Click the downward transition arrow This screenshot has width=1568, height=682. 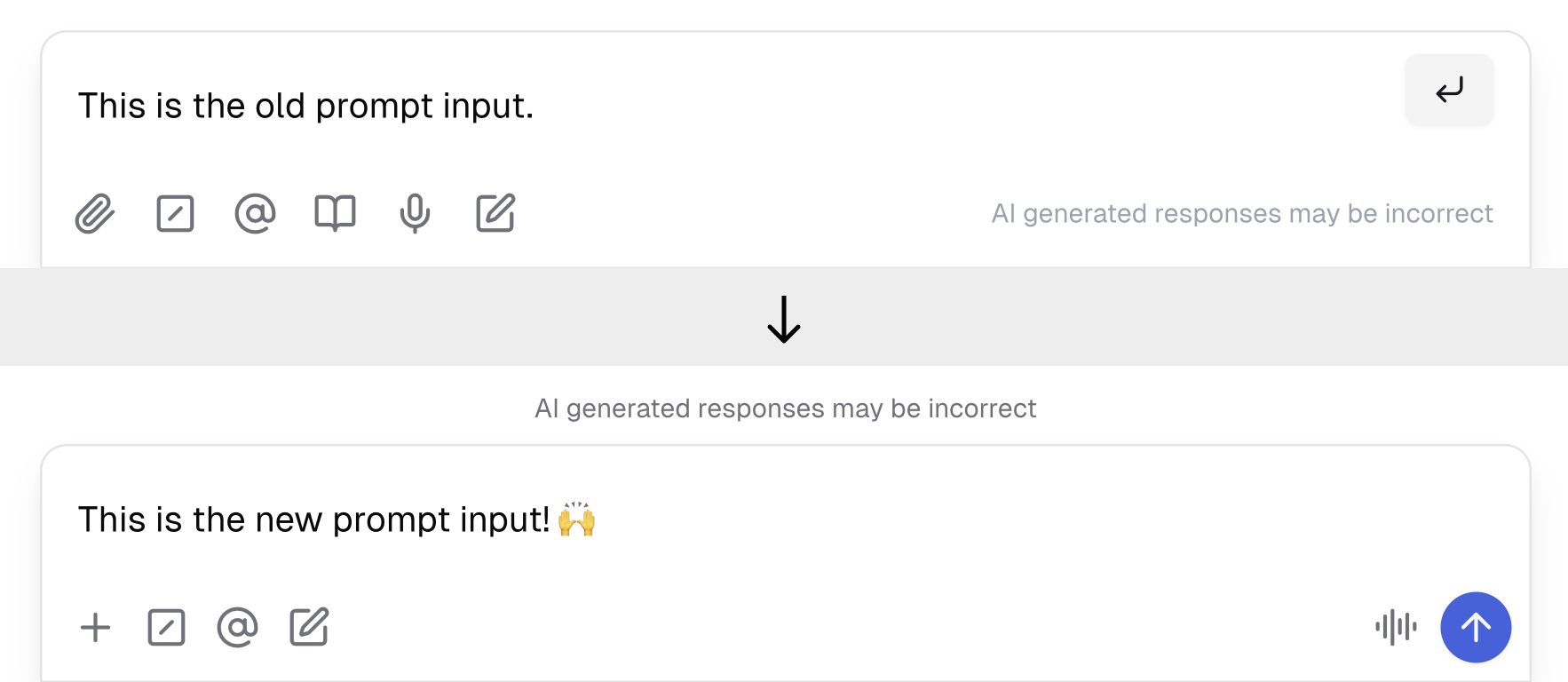click(784, 318)
